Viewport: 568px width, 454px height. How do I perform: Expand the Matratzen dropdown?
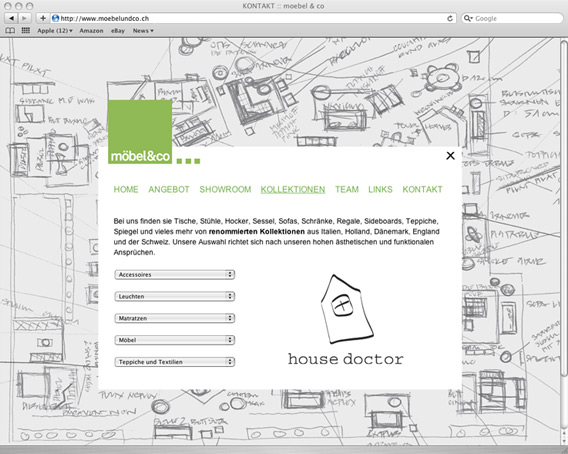(x=175, y=318)
